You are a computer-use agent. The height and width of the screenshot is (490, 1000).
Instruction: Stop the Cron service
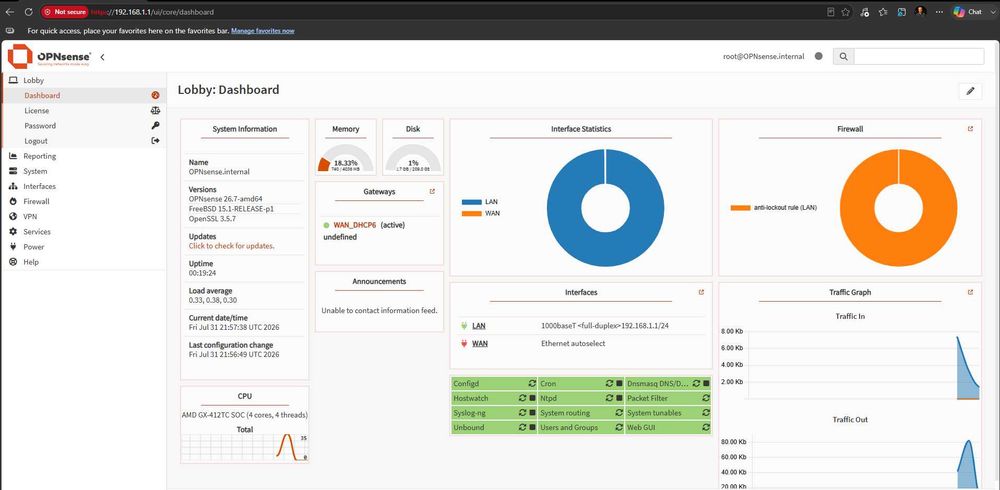point(619,383)
